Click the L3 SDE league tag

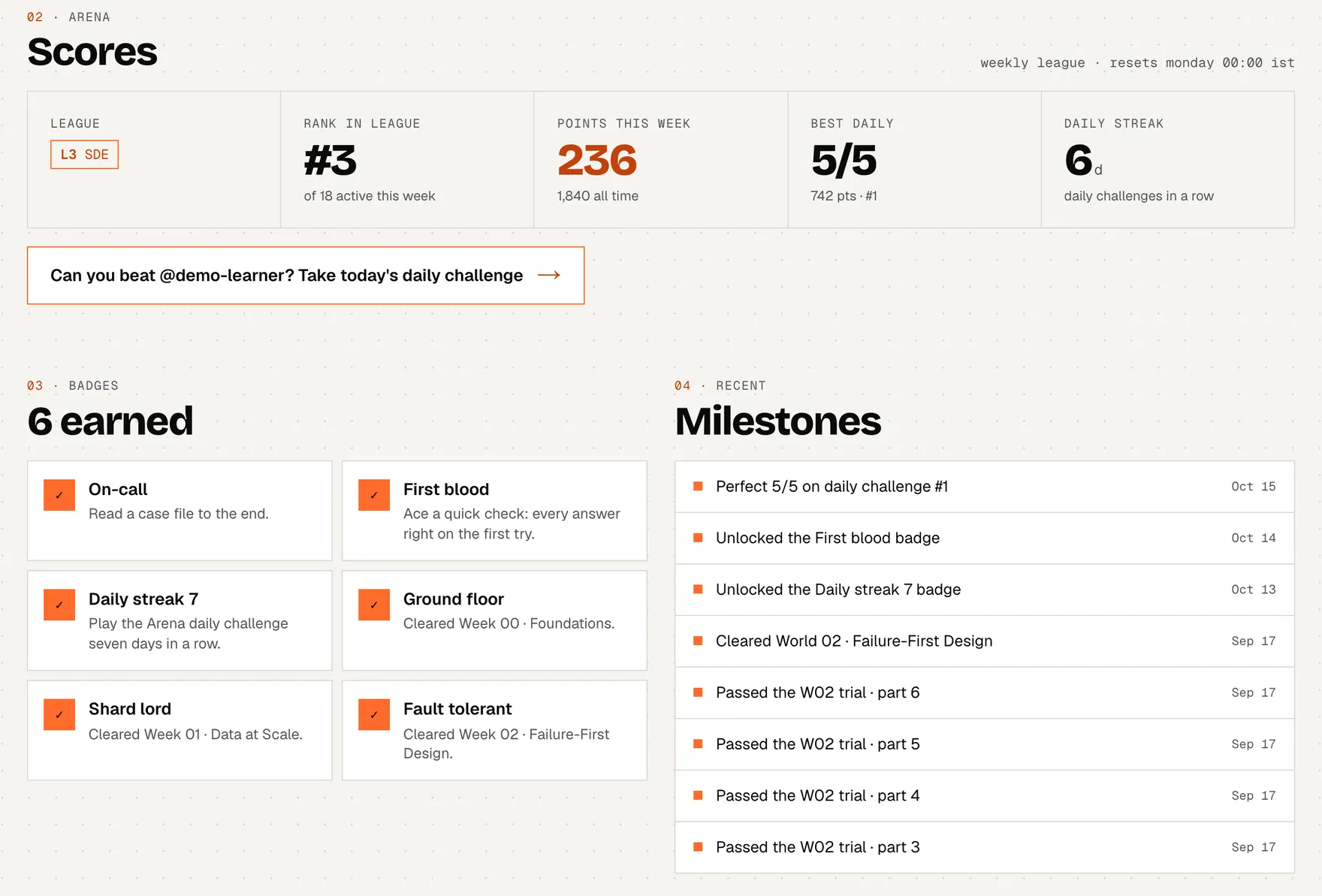85,155
